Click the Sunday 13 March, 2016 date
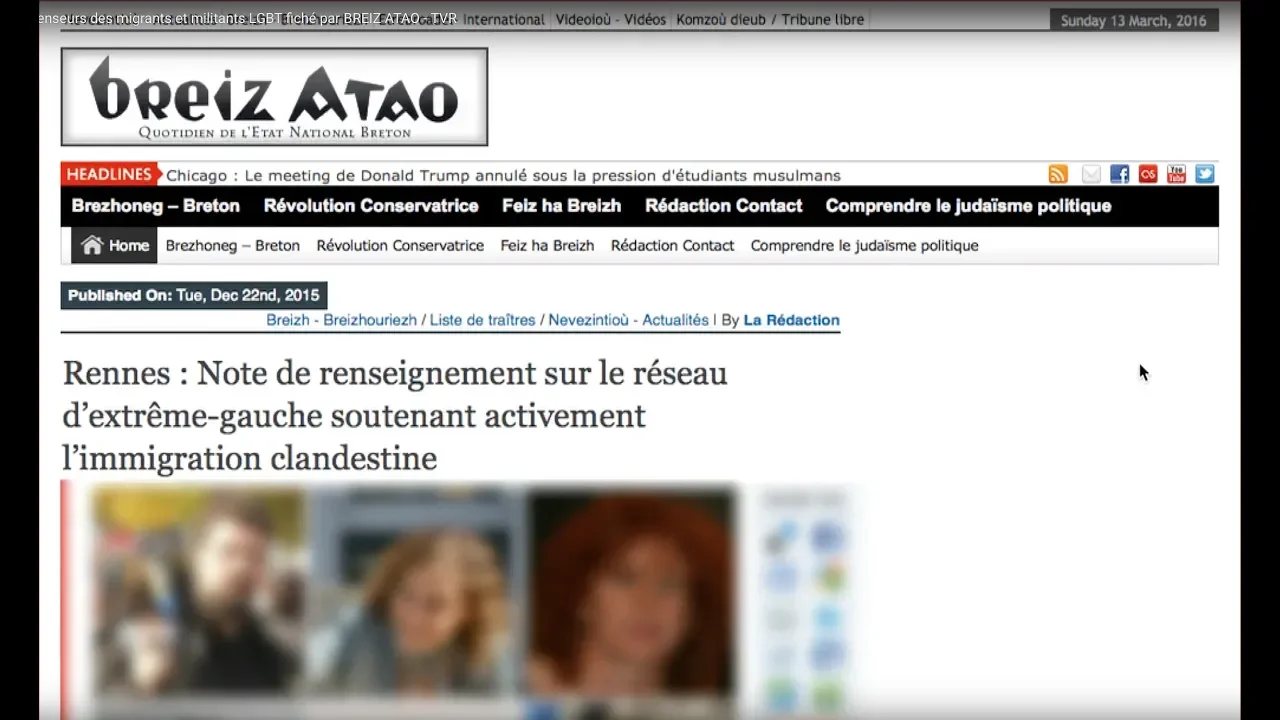The image size is (1280, 720). coord(1134,20)
